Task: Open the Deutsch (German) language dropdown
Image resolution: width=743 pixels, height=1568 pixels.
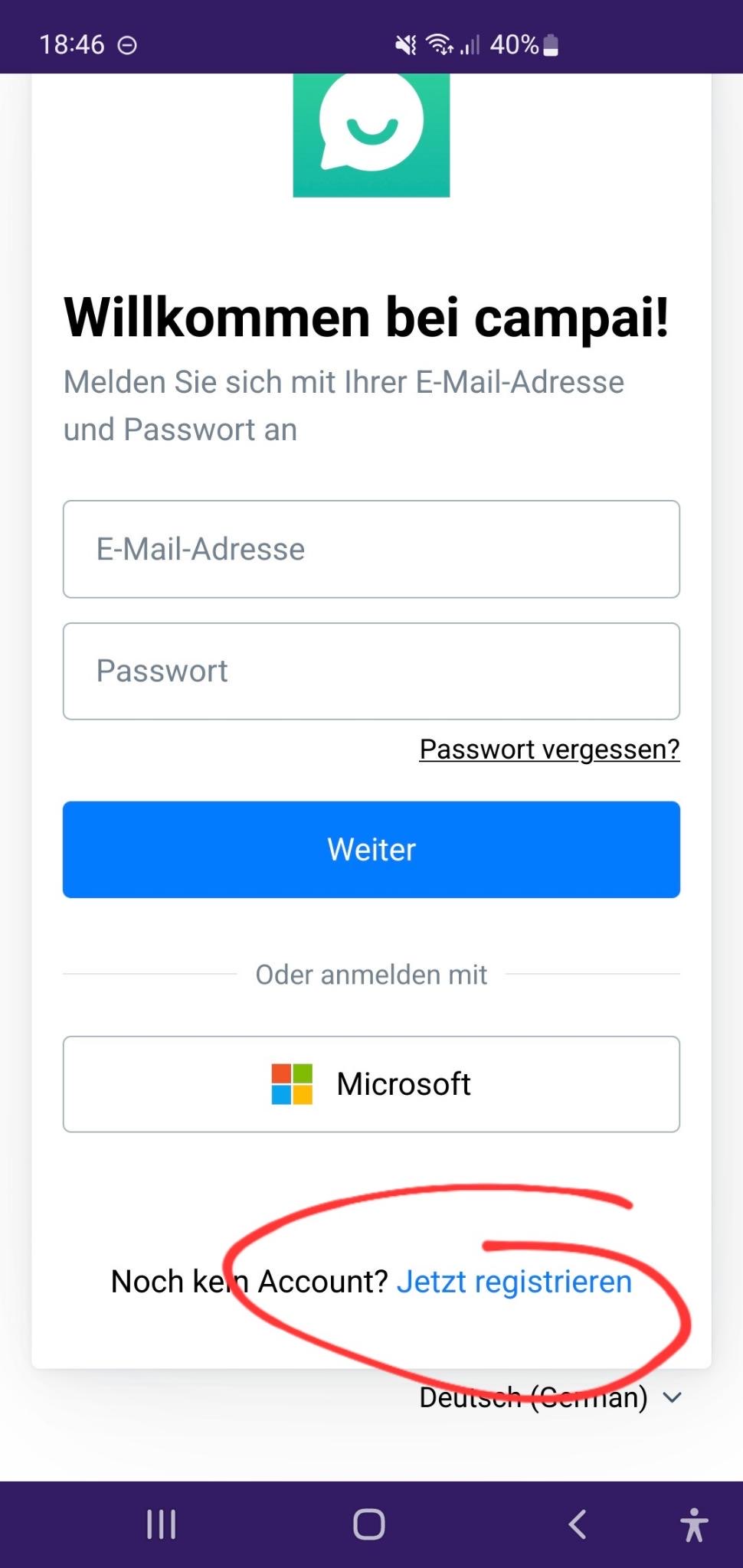Action: click(534, 1397)
